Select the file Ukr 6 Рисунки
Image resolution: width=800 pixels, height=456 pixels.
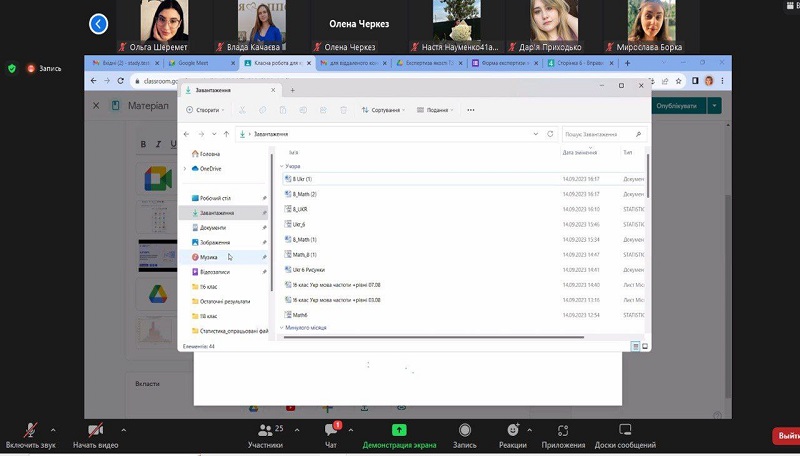click(x=463, y=270)
